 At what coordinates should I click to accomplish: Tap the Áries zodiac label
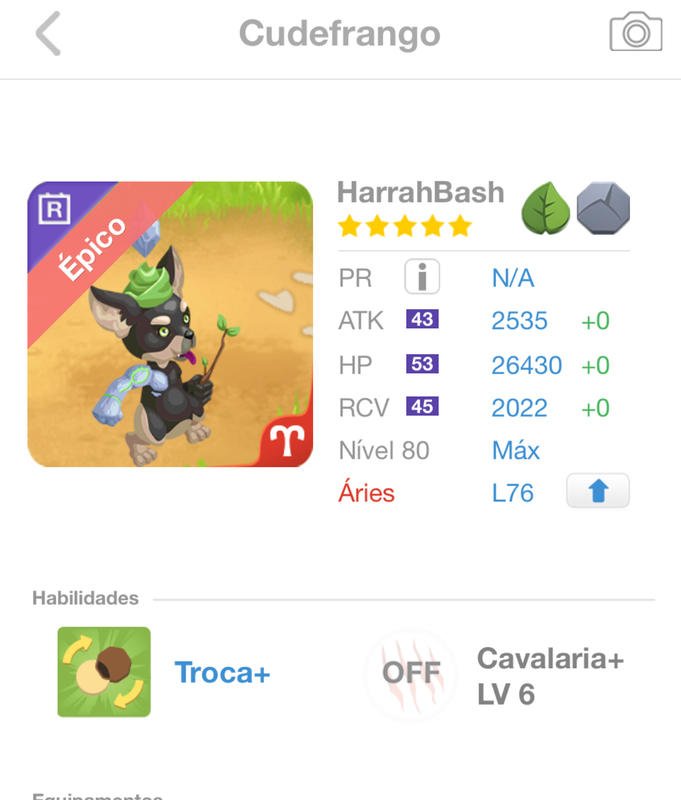point(366,492)
